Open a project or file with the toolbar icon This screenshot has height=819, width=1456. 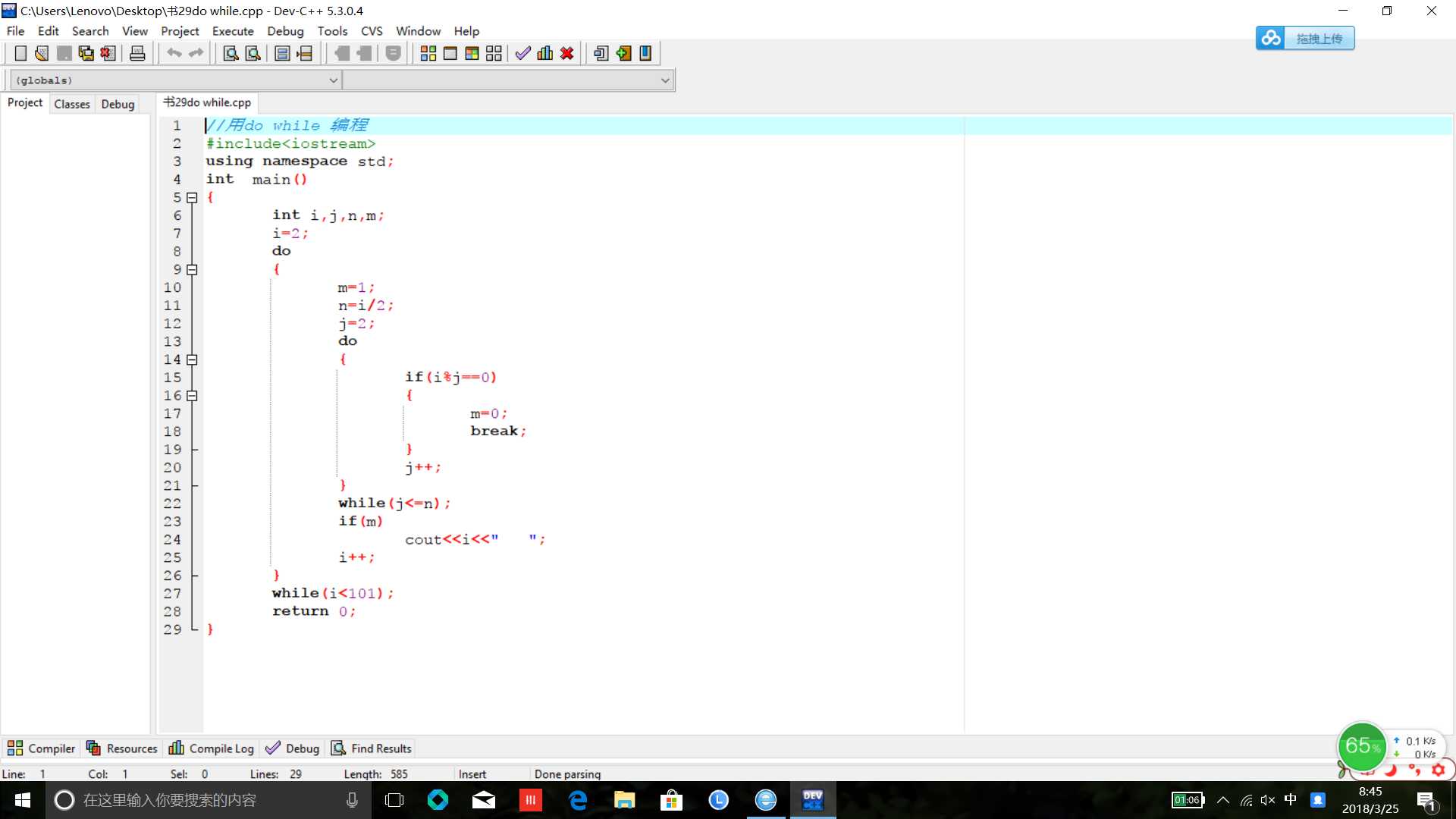click(x=42, y=53)
